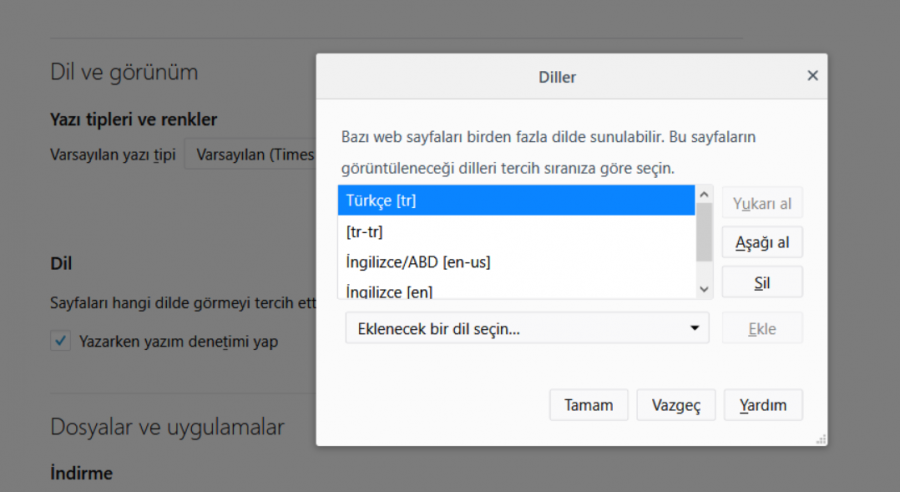Close the Diller dialog with the X
This screenshot has width=900, height=492.
[x=812, y=76]
